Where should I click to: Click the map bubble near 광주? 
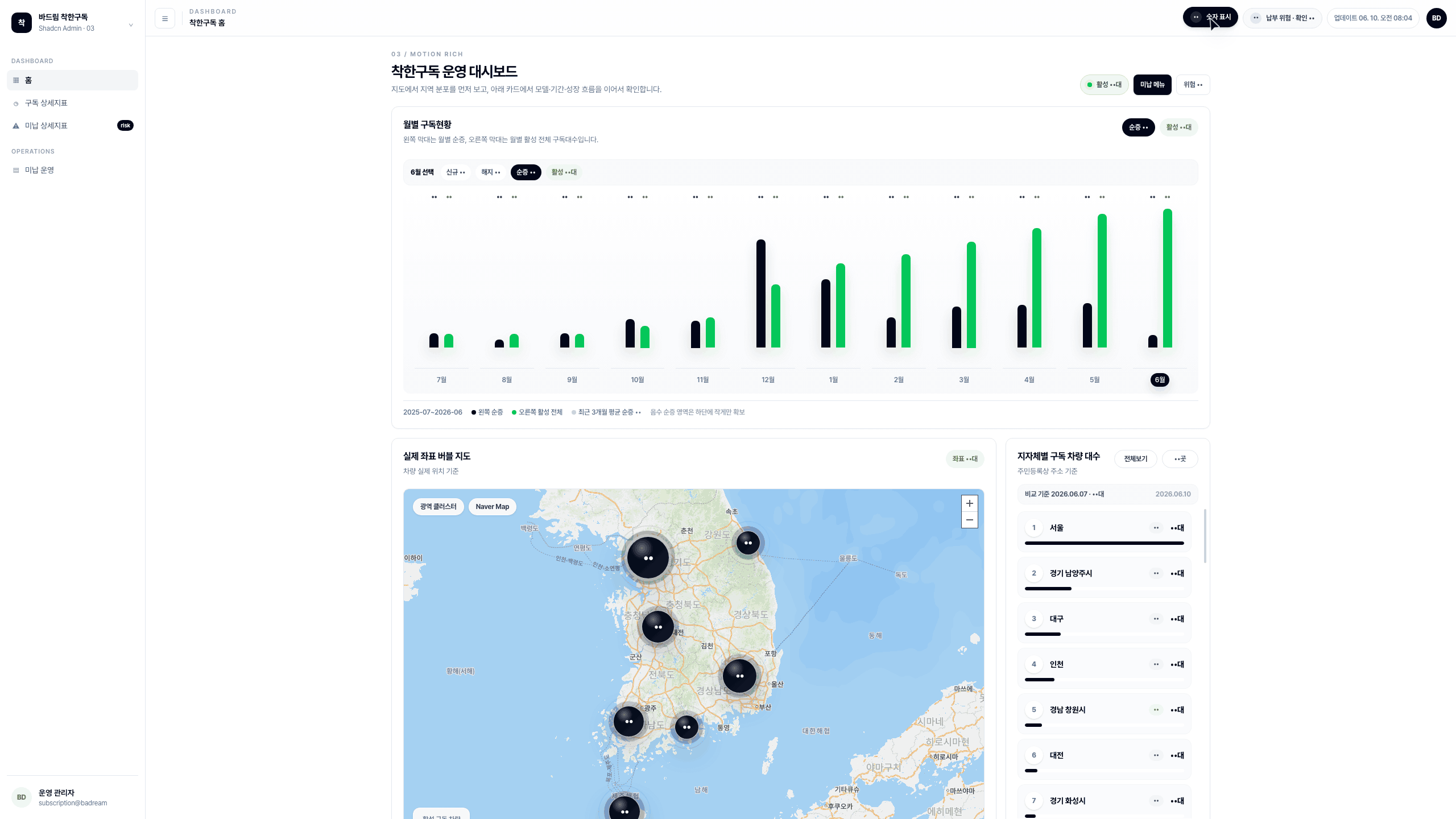point(628,721)
